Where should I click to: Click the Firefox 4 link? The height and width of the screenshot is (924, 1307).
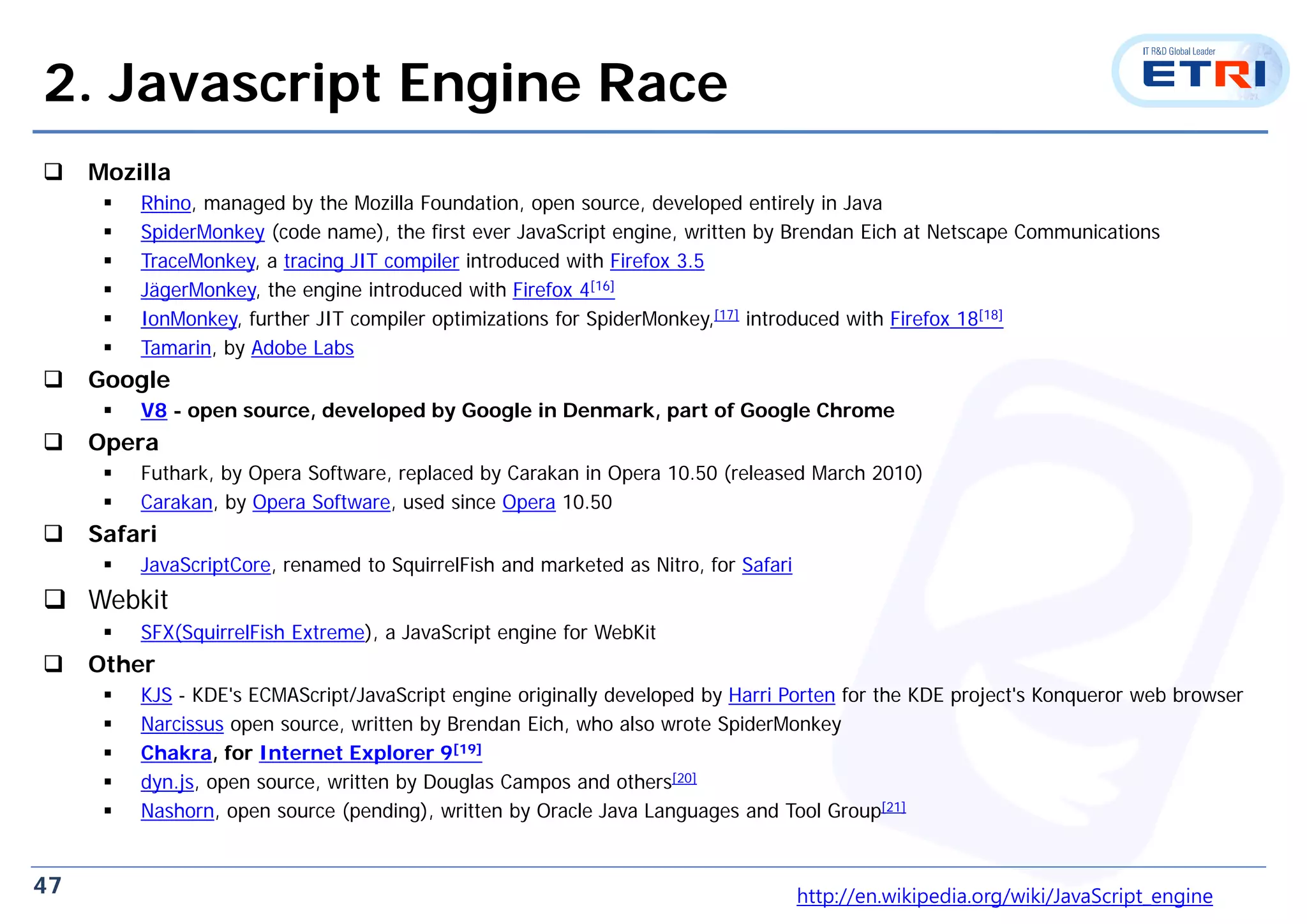point(551,290)
